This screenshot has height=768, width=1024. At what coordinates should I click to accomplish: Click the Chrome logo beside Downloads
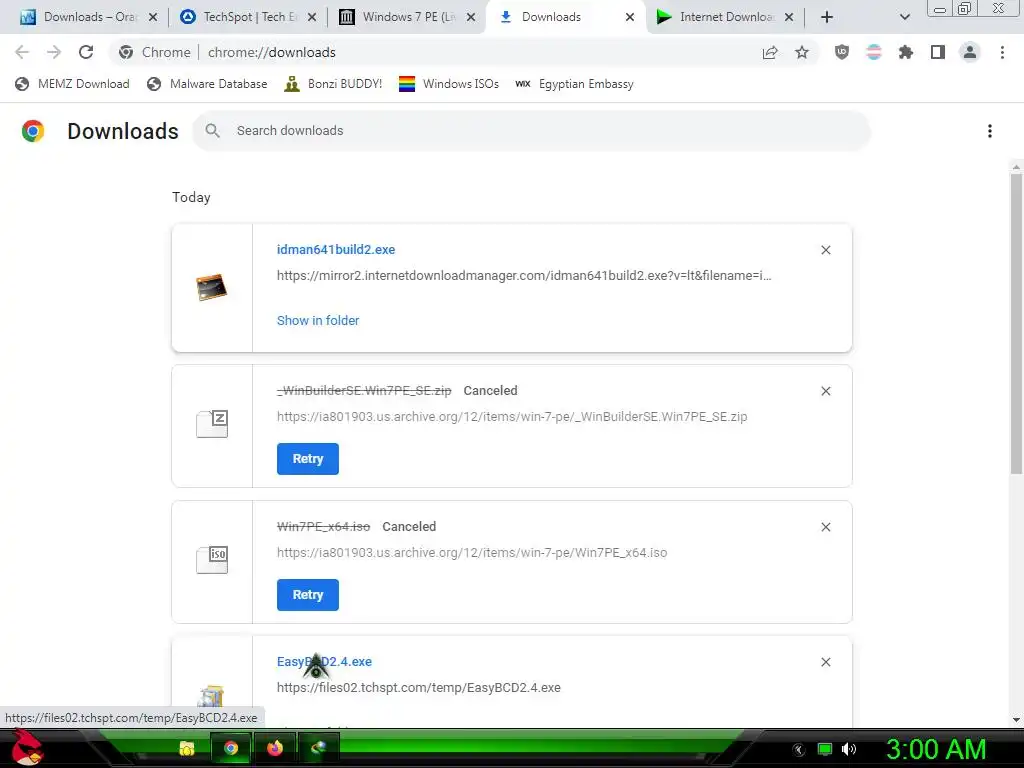[33, 131]
